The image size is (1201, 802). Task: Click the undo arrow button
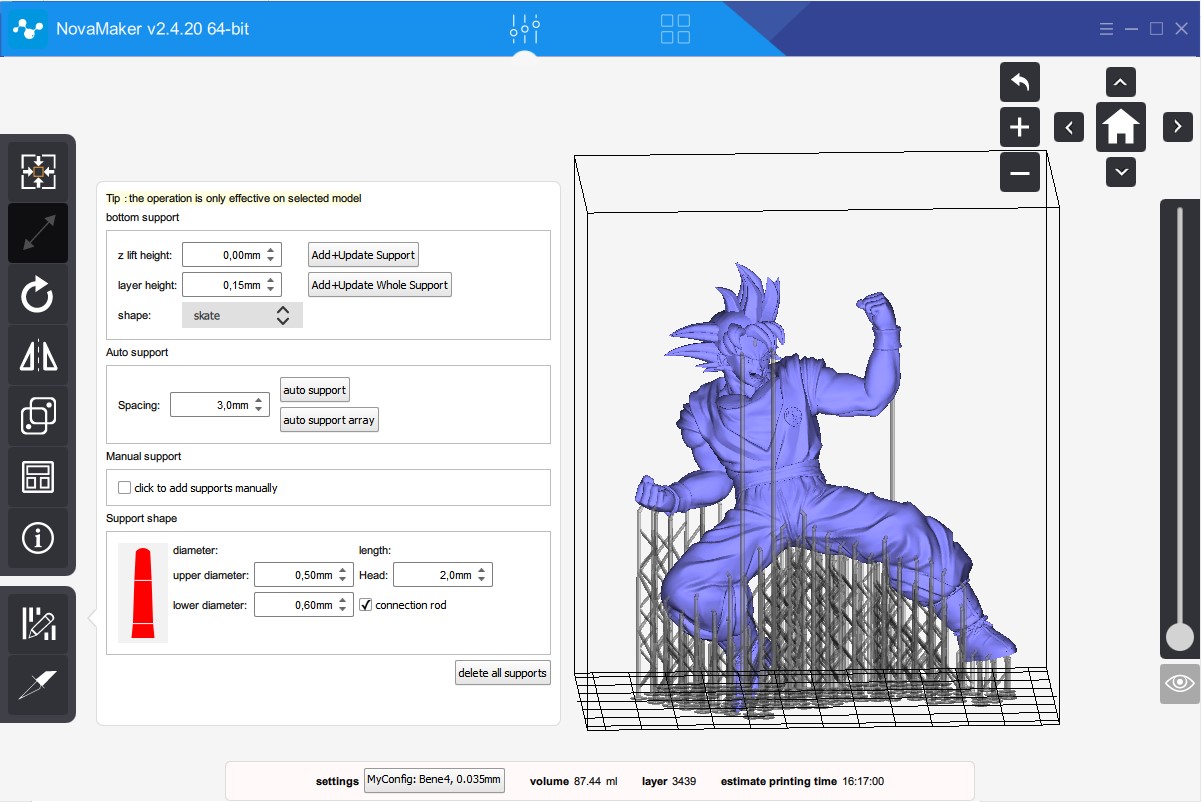tap(1020, 82)
